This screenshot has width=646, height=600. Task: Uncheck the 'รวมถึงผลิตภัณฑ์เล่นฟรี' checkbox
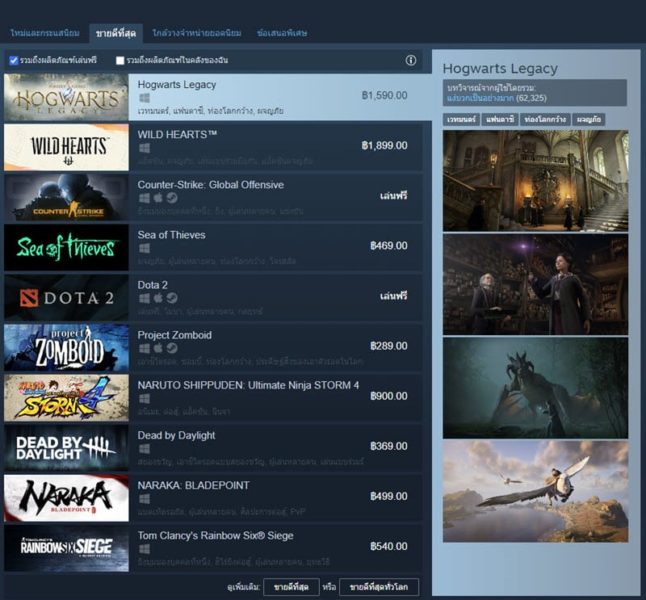coord(13,61)
